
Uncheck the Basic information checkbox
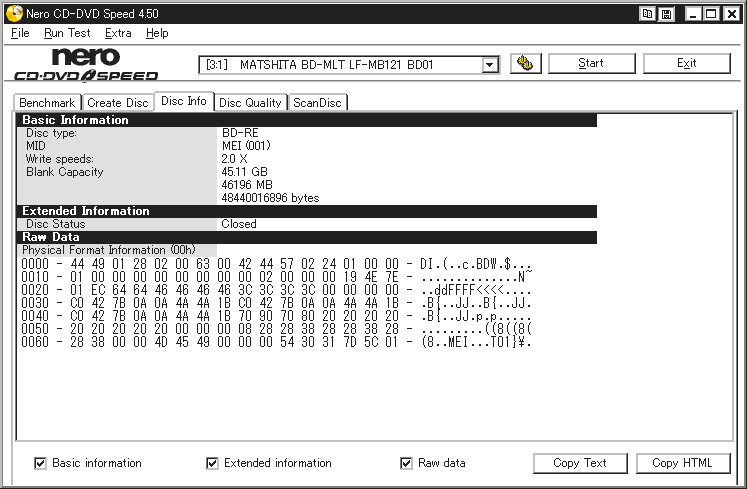tap(40, 463)
